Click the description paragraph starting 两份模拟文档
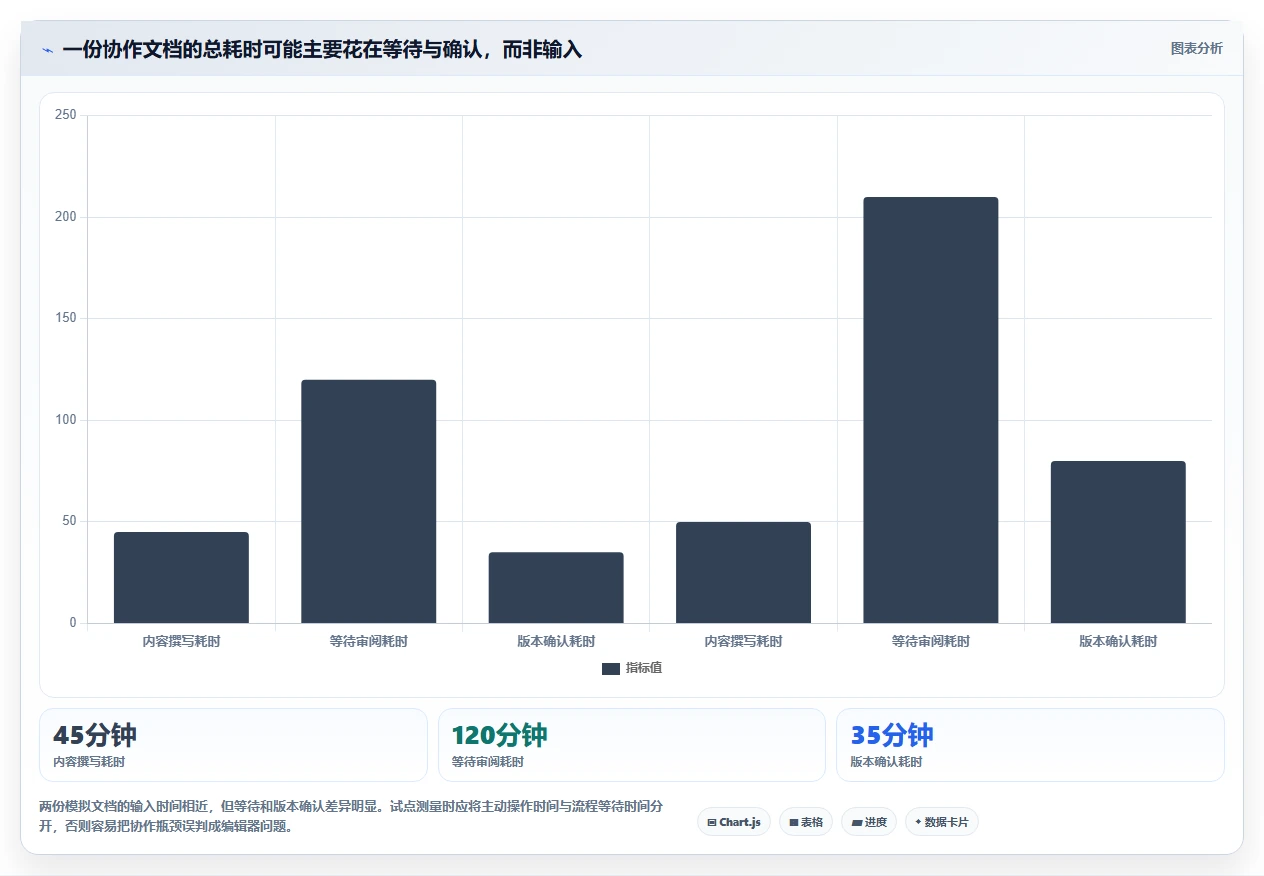 pyautogui.click(x=351, y=816)
